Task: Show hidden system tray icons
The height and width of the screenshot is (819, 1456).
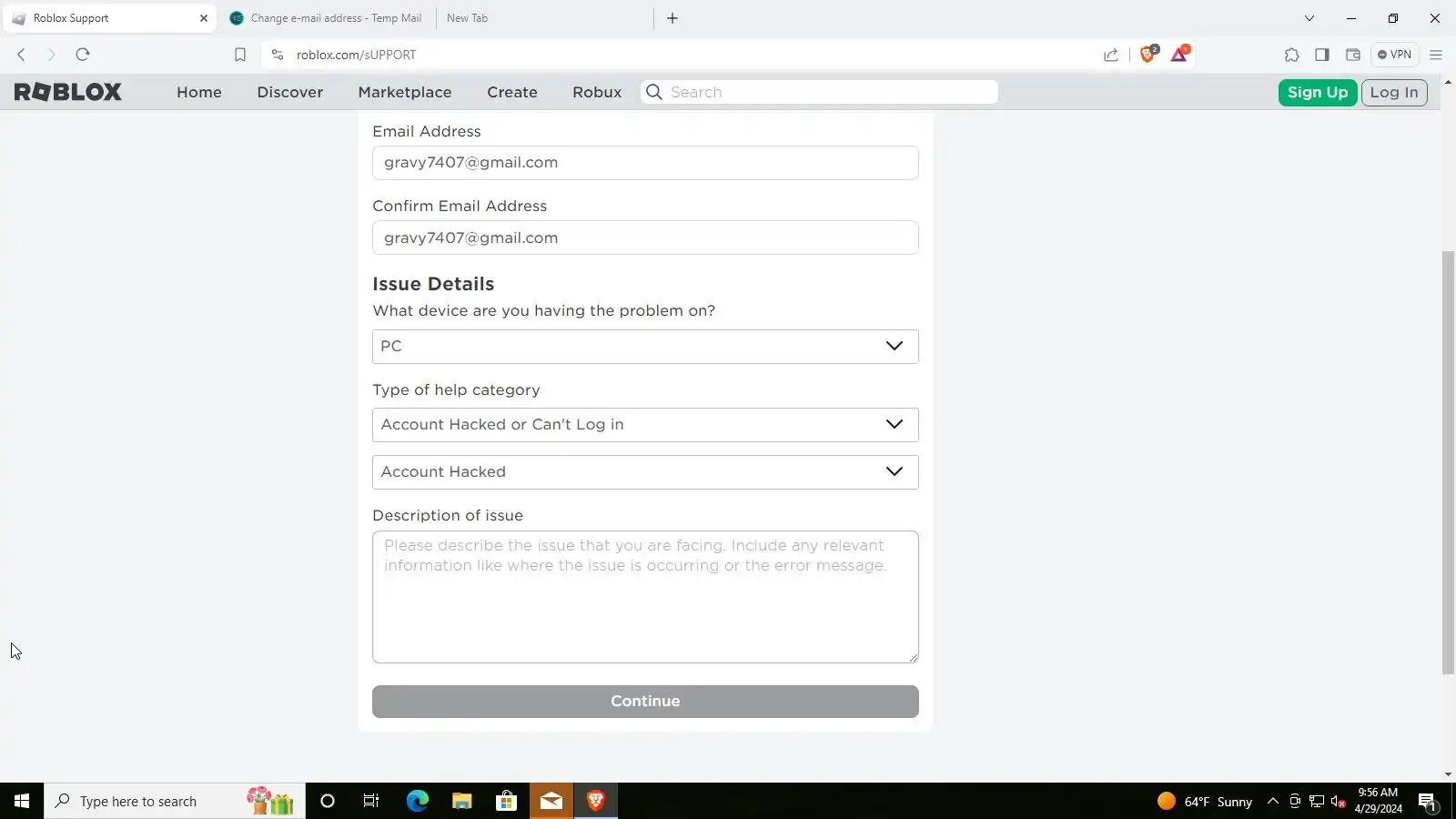Action: pyautogui.click(x=1273, y=801)
